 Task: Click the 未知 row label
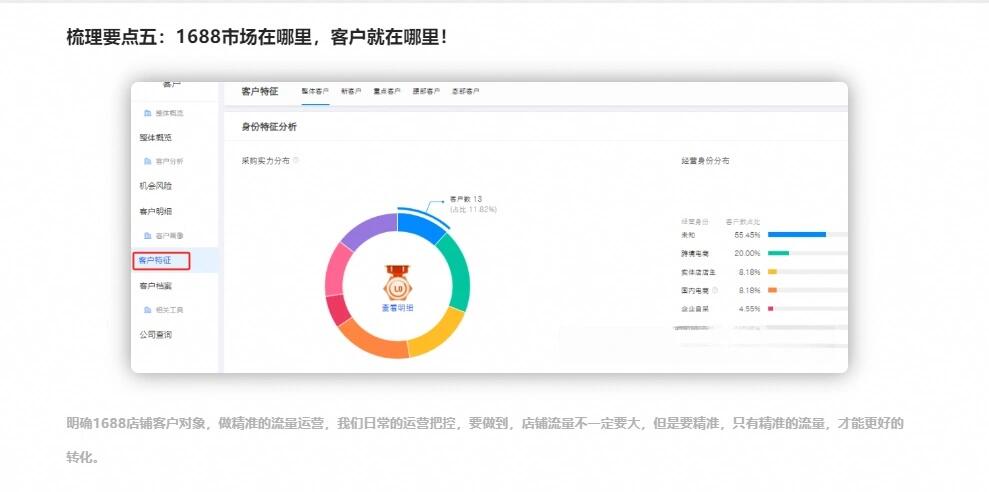(x=688, y=235)
